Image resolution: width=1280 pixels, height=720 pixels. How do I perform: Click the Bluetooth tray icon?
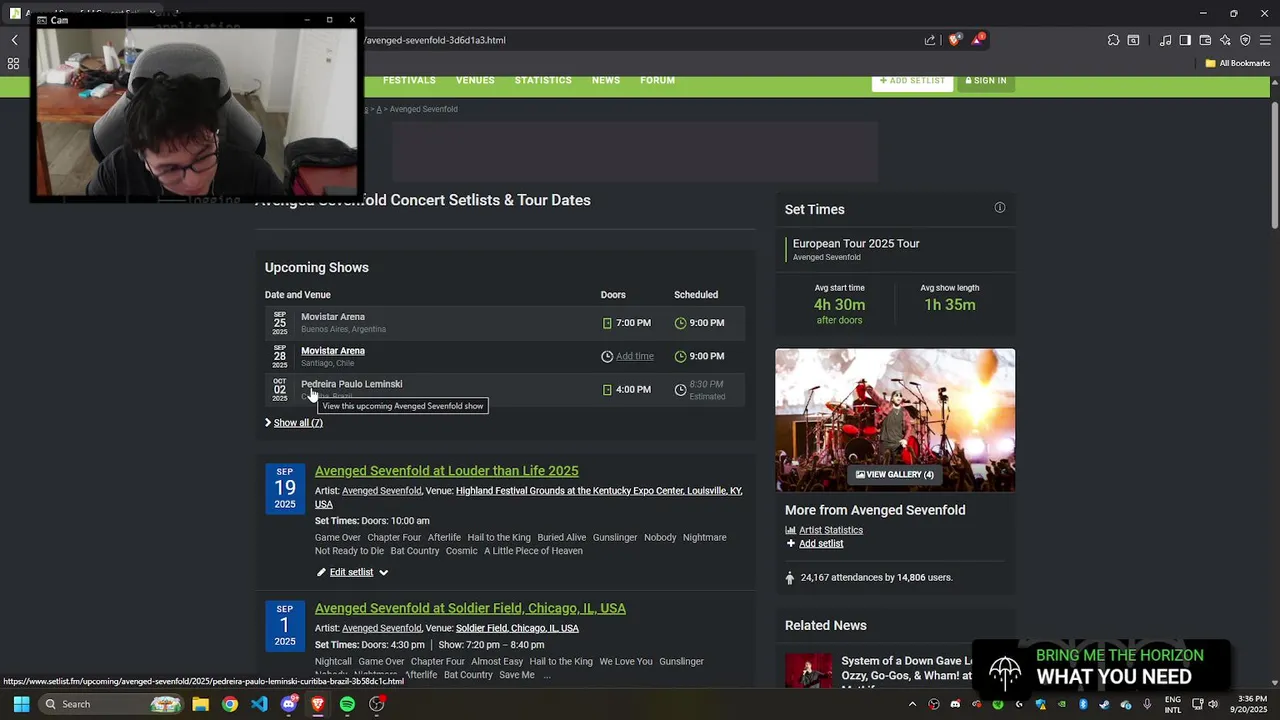1082,704
